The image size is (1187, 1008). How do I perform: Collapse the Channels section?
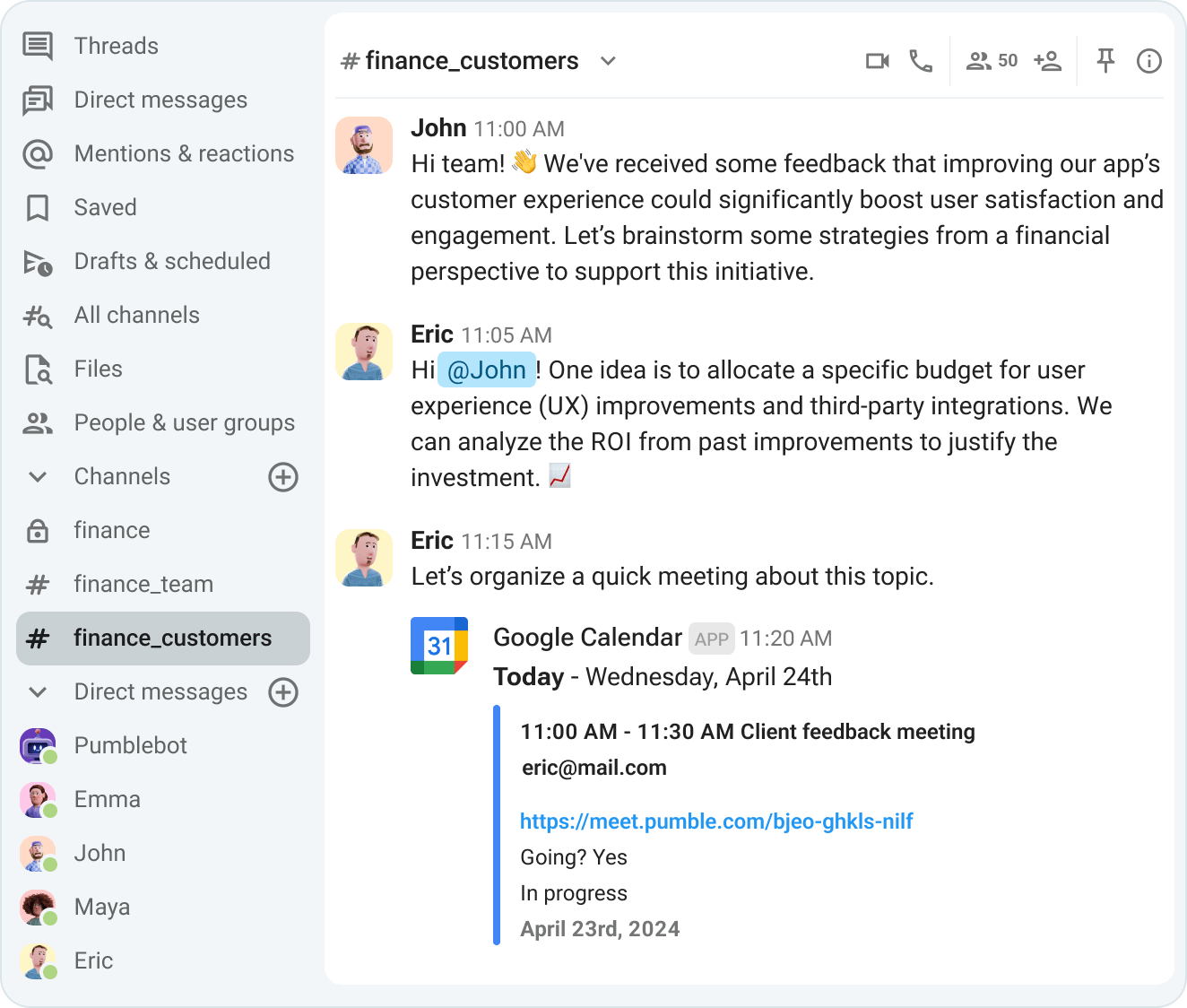point(37,476)
